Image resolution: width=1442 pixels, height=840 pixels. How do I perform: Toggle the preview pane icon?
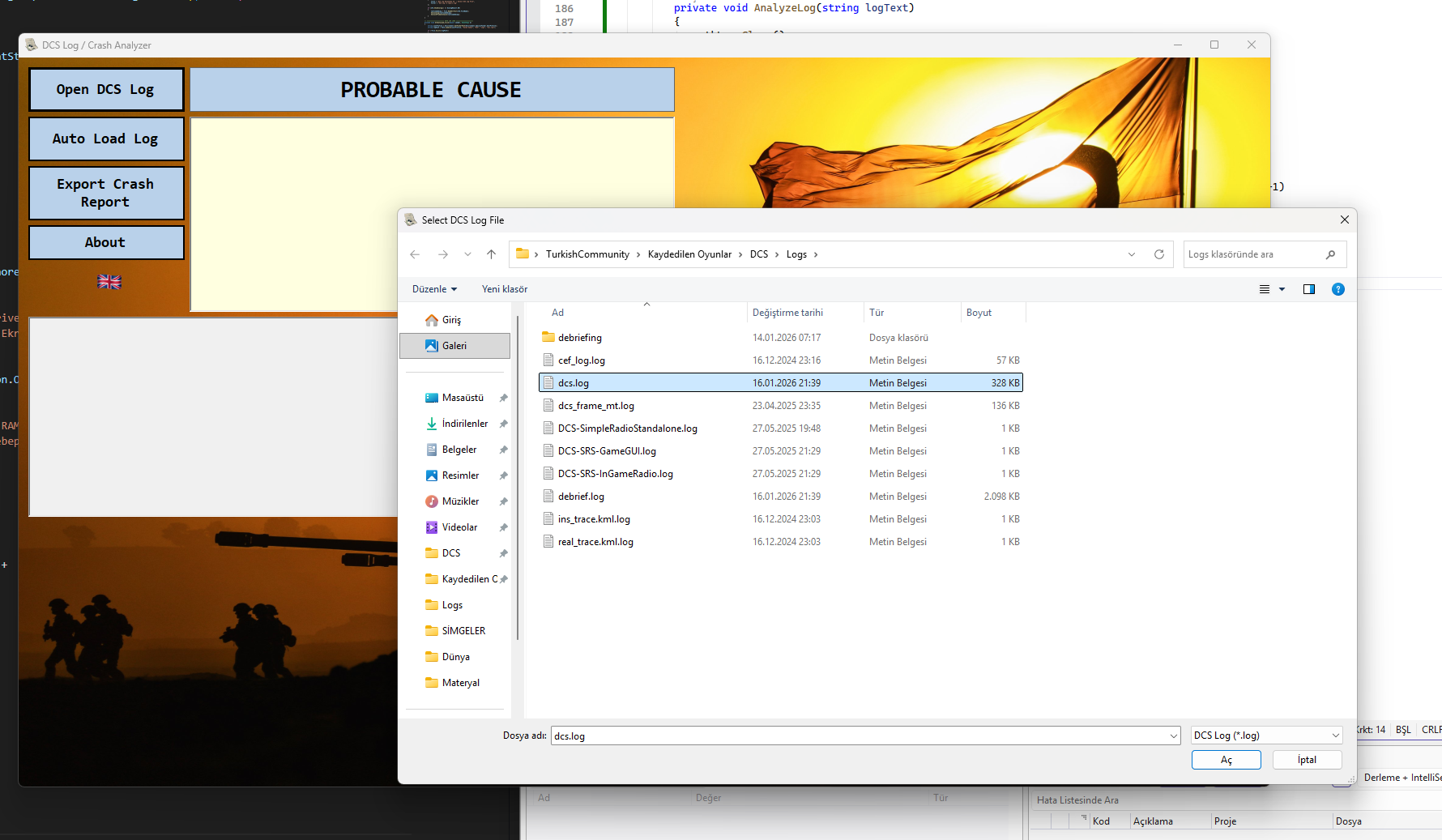click(1309, 289)
